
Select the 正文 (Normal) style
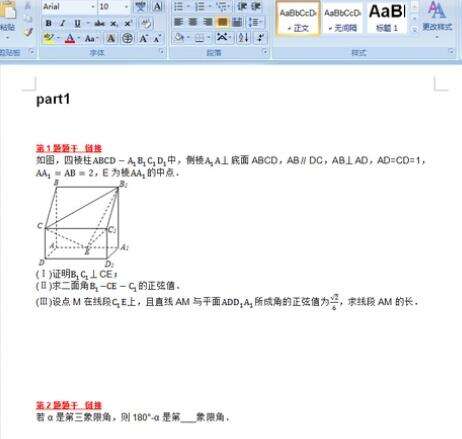(298, 19)
